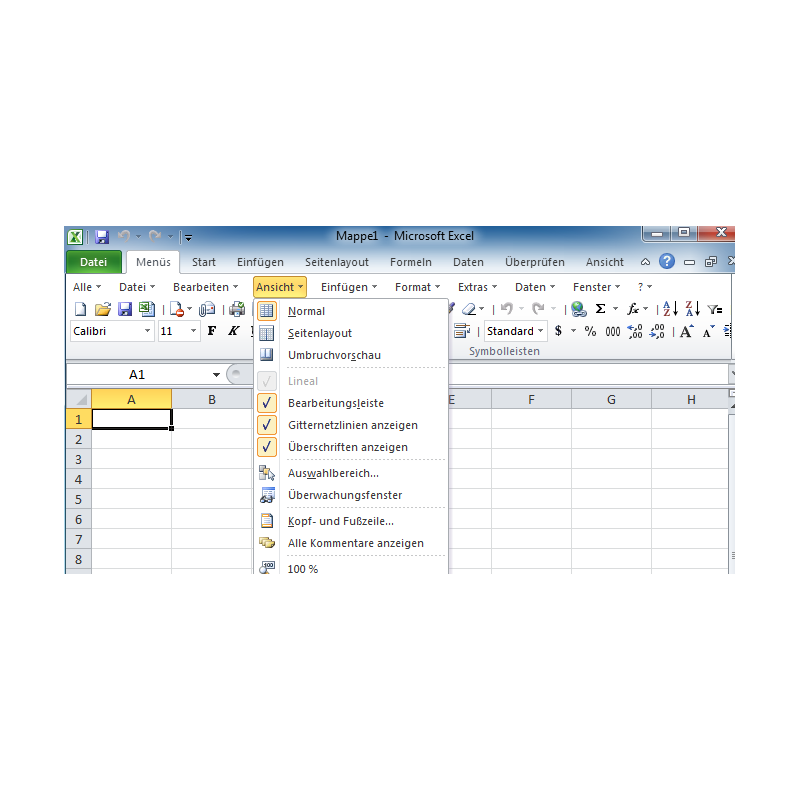Open the green Datei button
The height and width of the screenshot is (800, 800).
[x=93, y=262]
